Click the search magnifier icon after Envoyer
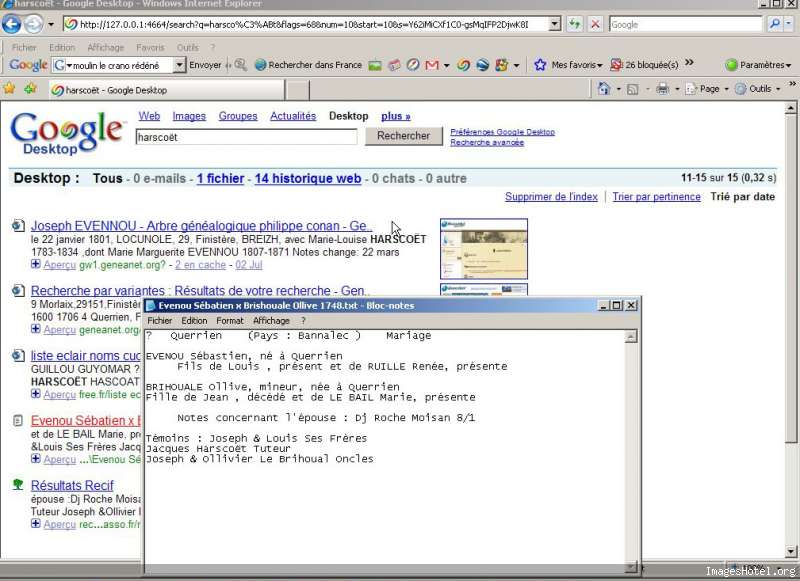800x581 pixels. (x=241, y=65)
